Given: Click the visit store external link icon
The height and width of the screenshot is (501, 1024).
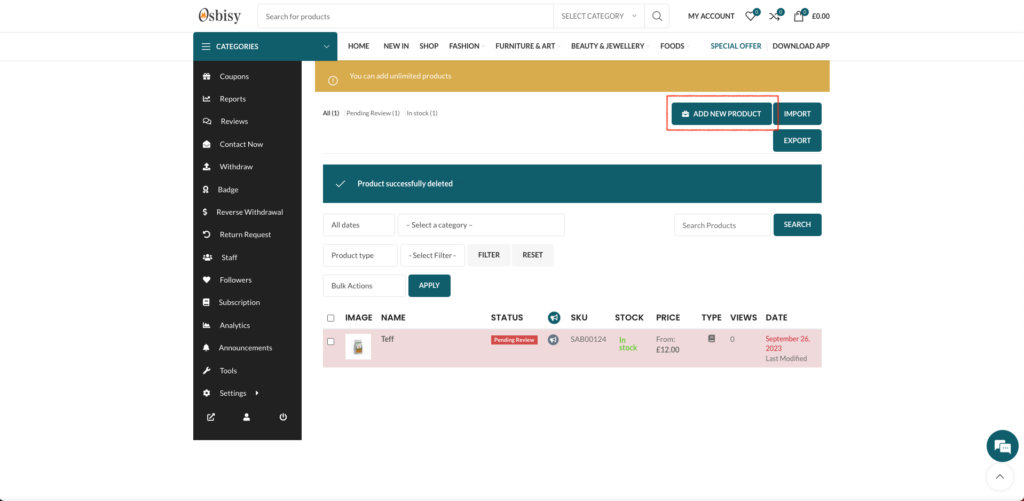Looking at the screenshot, I should 210,417.
